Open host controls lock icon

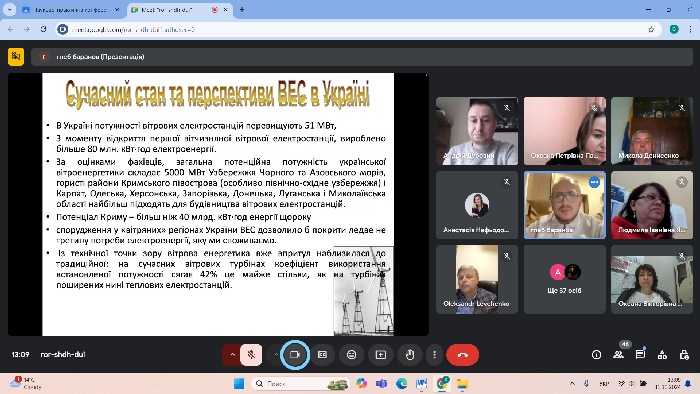(684, 355)
